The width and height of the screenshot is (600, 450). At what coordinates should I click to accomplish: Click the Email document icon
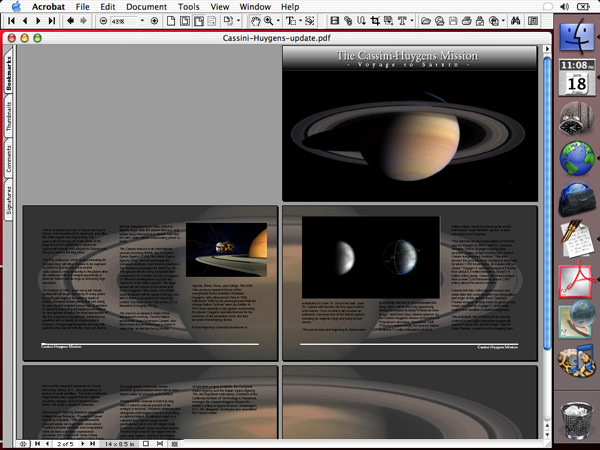[480, 21]
